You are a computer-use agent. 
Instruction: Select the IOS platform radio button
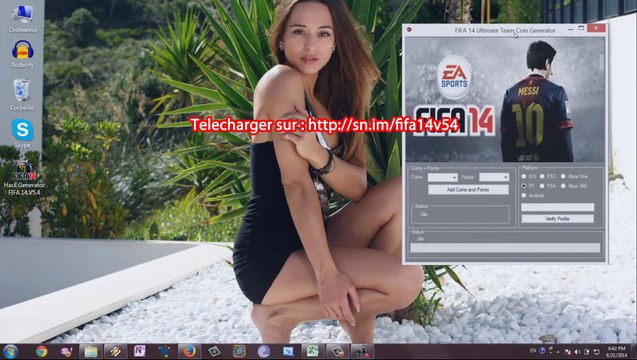524,176
